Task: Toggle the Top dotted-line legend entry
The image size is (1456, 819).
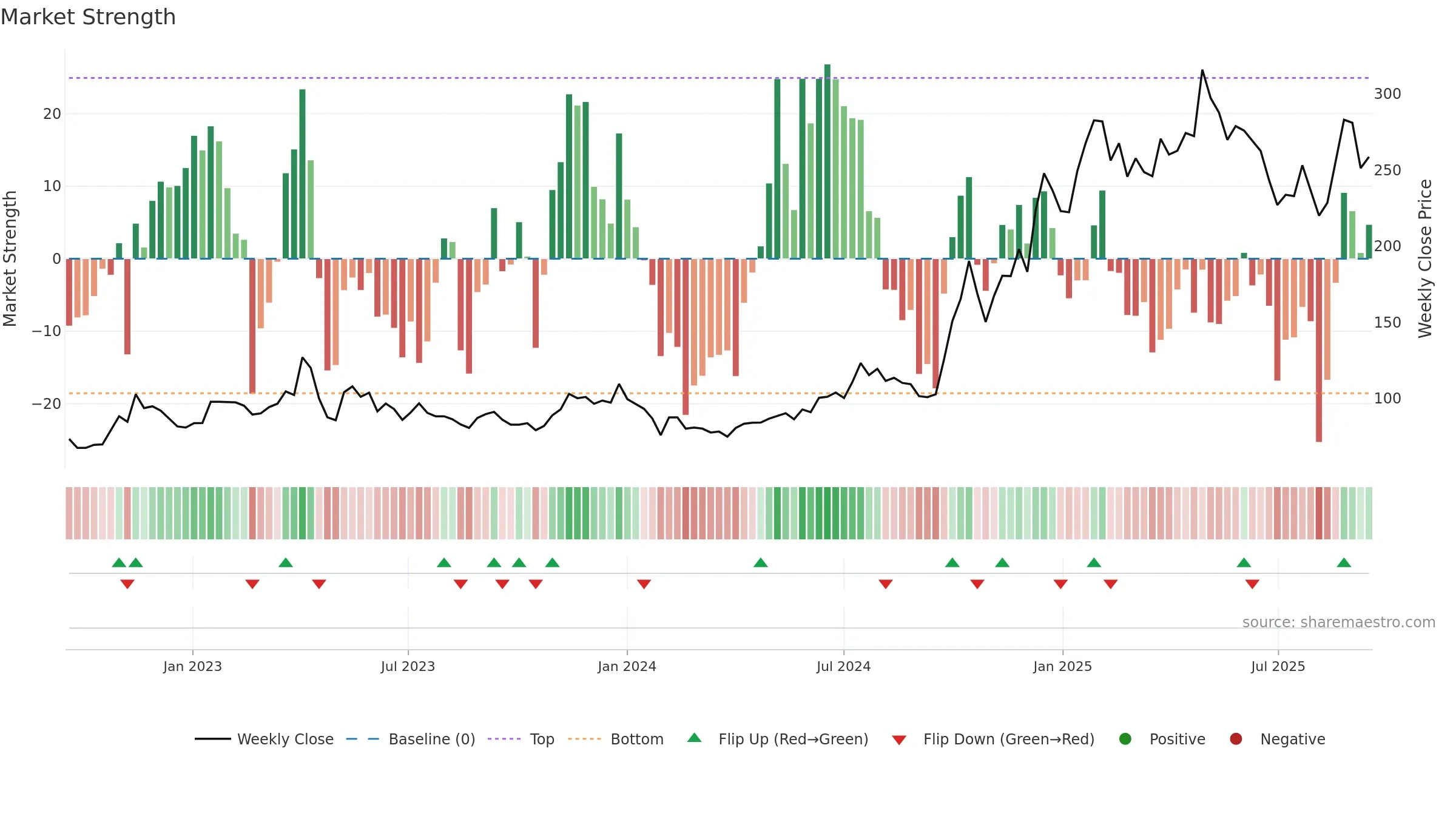Action: coord(521,739)
